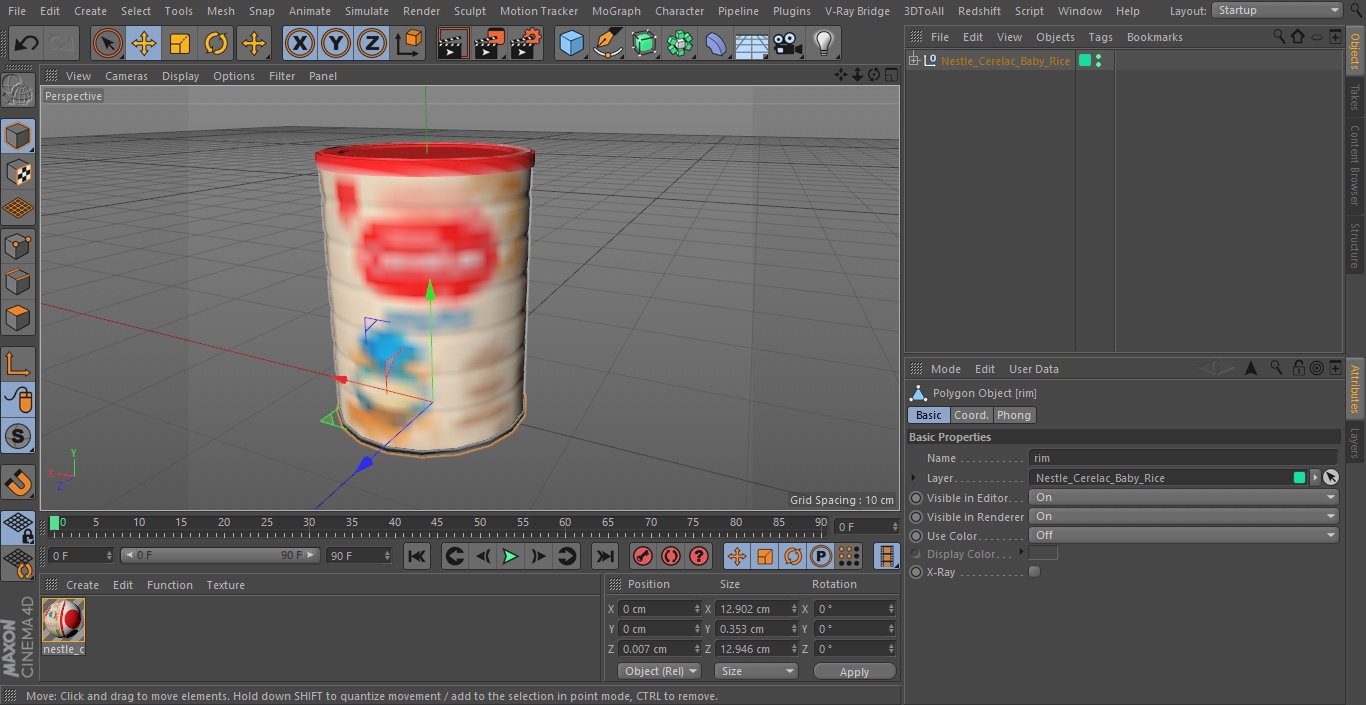Select the Move tool in top toolbar
The width and height of the screenshot is (1366, 705).
[x=144, y=43]
